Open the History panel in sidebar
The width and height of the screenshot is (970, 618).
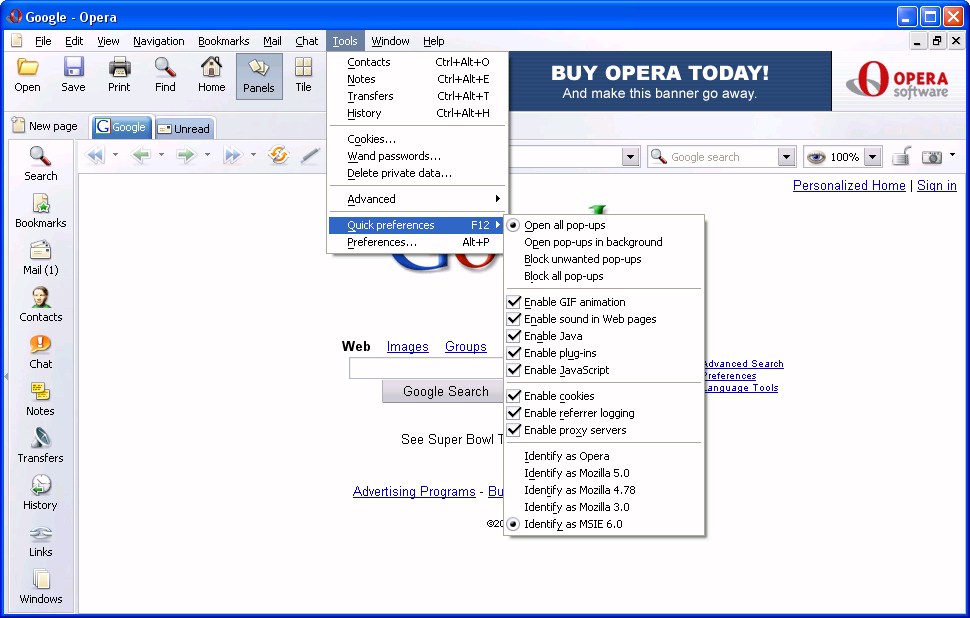(40, 493)
